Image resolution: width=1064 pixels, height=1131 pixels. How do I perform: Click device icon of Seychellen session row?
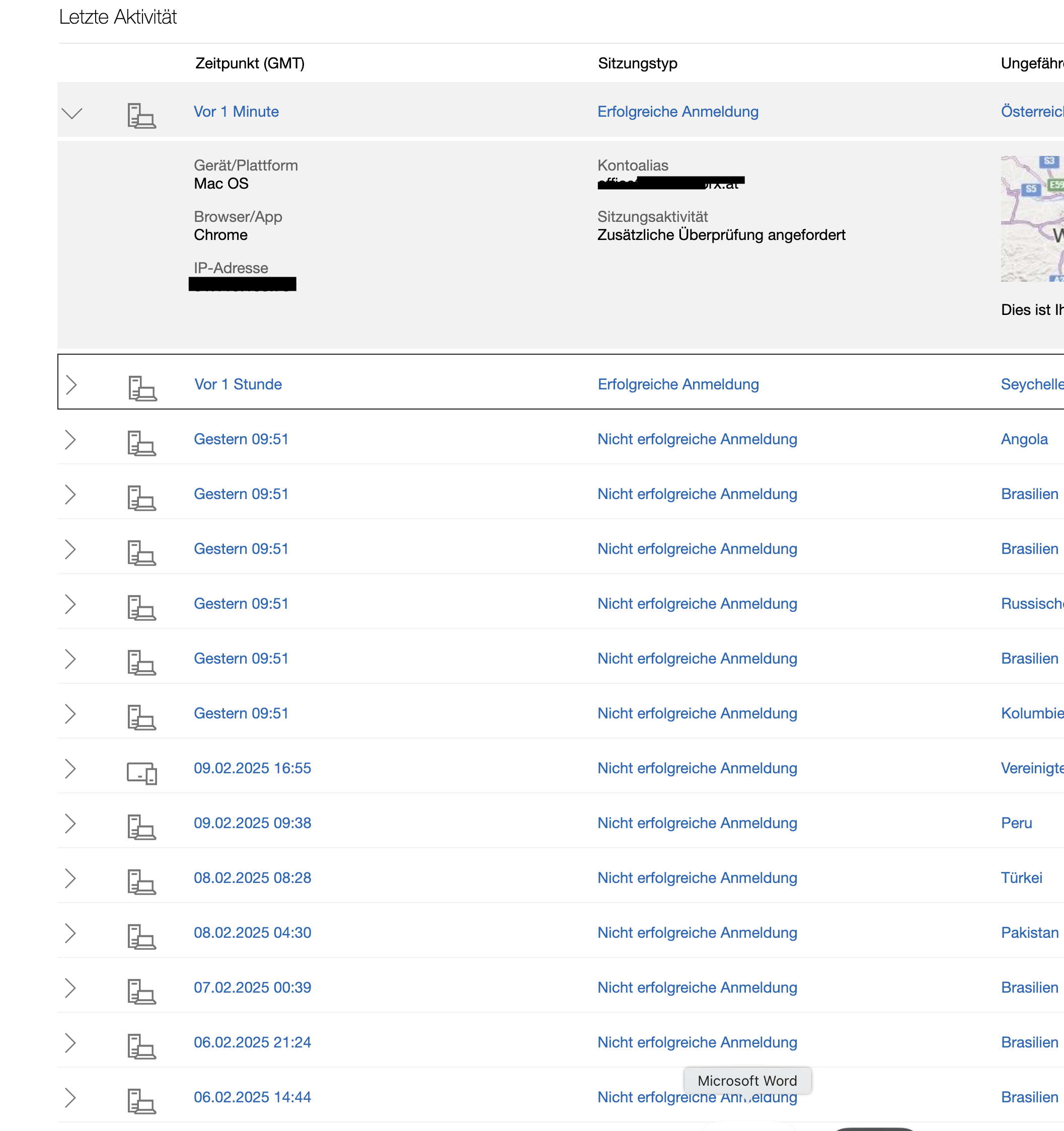pos(142,388)
